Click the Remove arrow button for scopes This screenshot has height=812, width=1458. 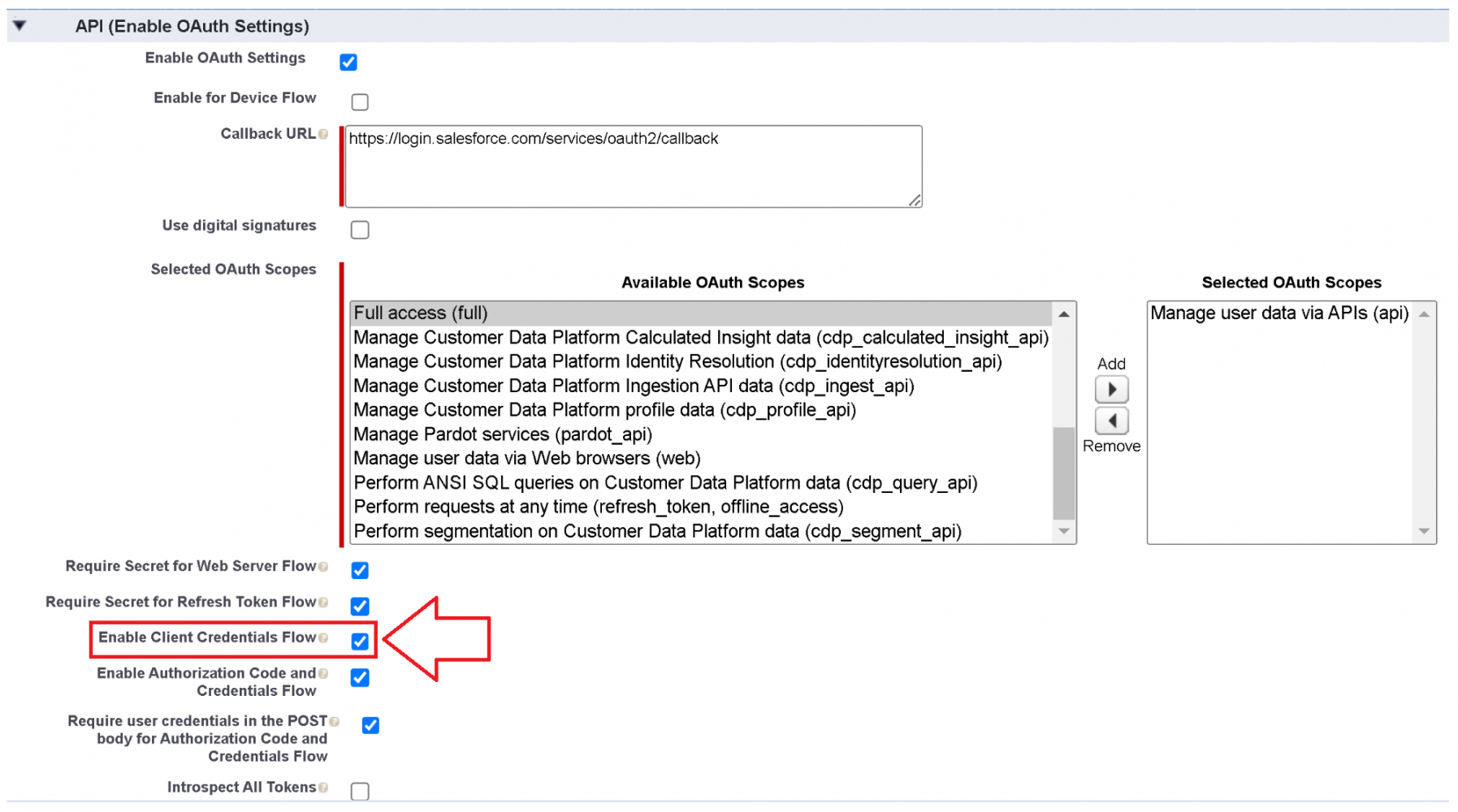[1111, 421]
